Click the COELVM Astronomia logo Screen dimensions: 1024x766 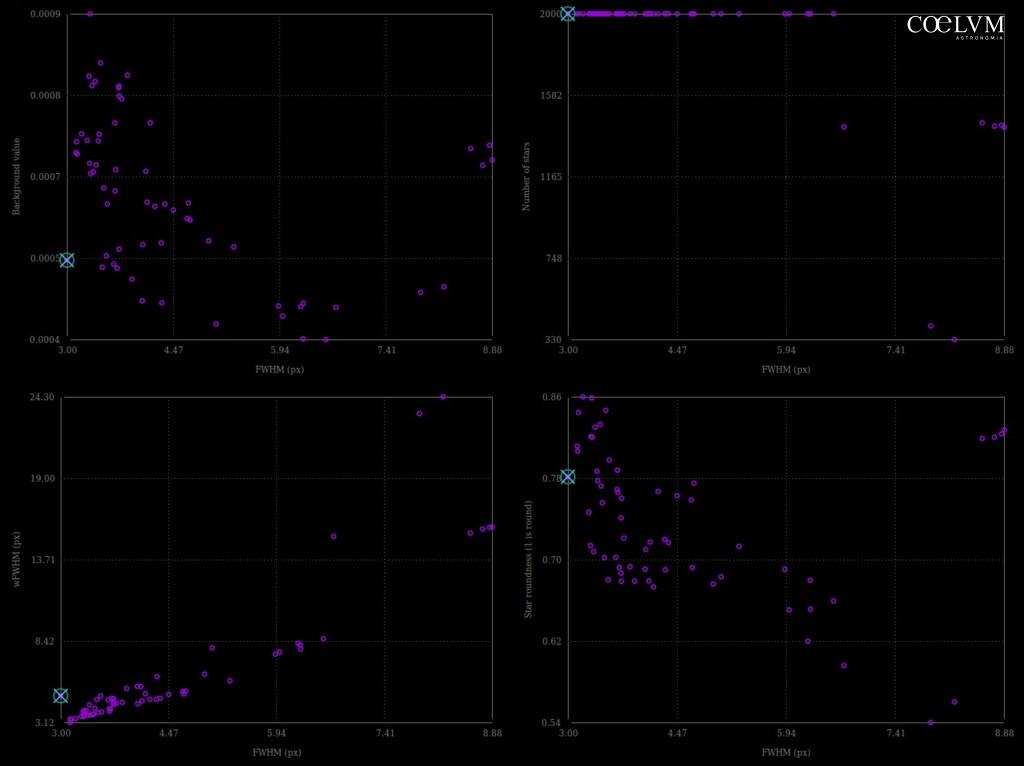[954, 27]
